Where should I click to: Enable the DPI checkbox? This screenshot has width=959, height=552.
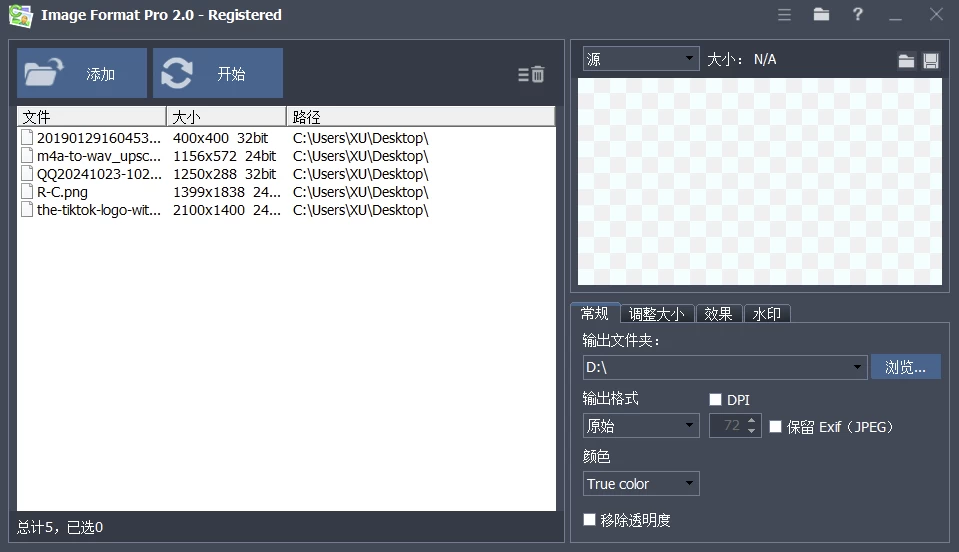pos(715,400)
